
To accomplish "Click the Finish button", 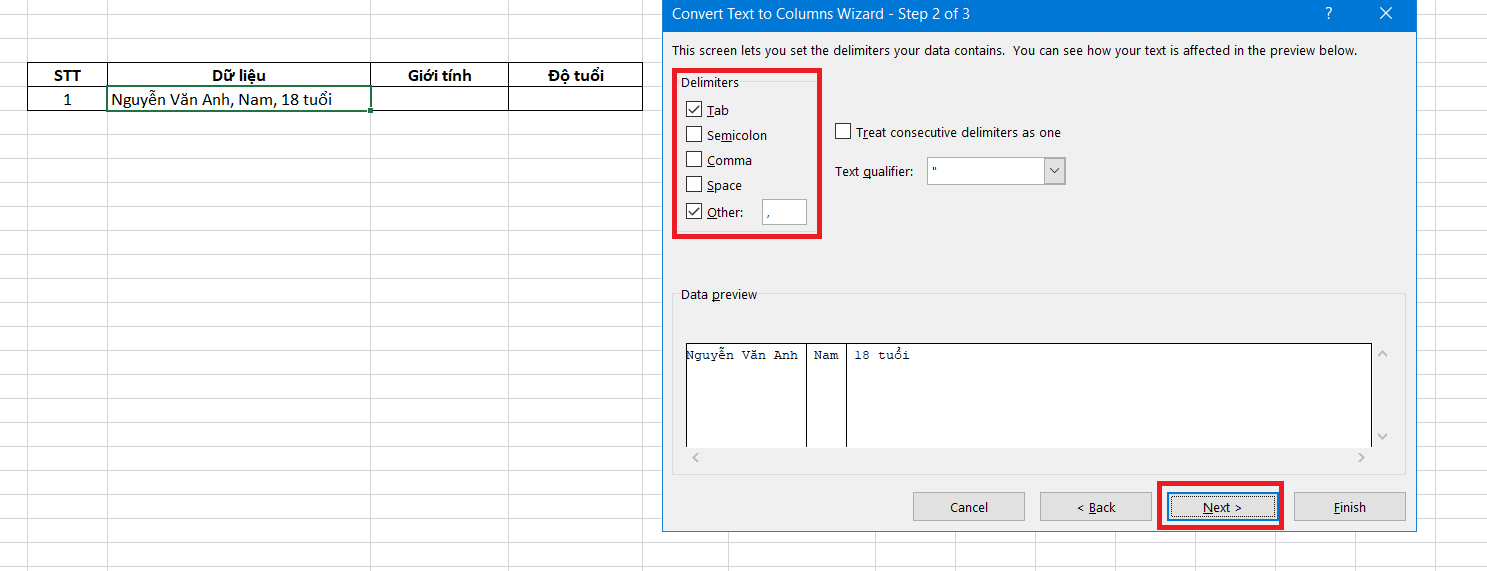I will [x=1350, y=507].
